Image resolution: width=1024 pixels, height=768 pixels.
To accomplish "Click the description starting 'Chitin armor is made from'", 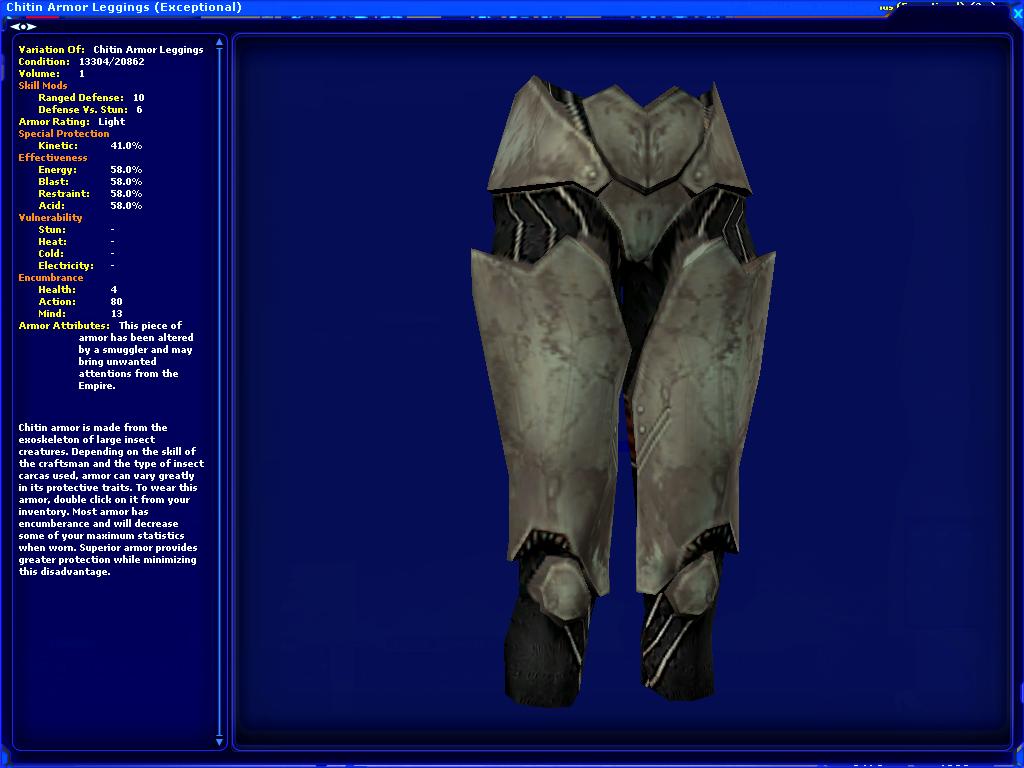I will [111, 500].
